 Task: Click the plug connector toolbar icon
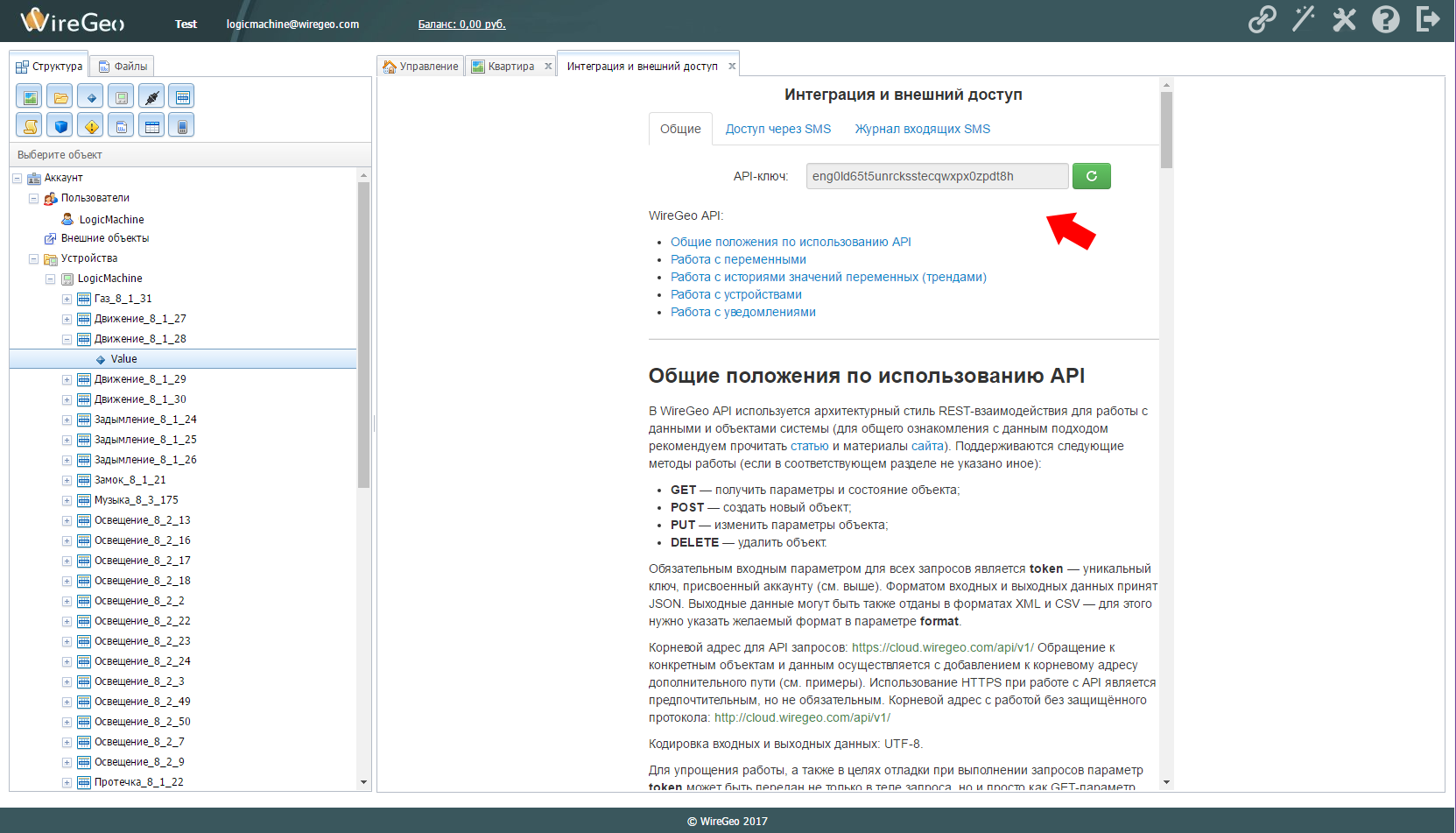click(151, 96)
